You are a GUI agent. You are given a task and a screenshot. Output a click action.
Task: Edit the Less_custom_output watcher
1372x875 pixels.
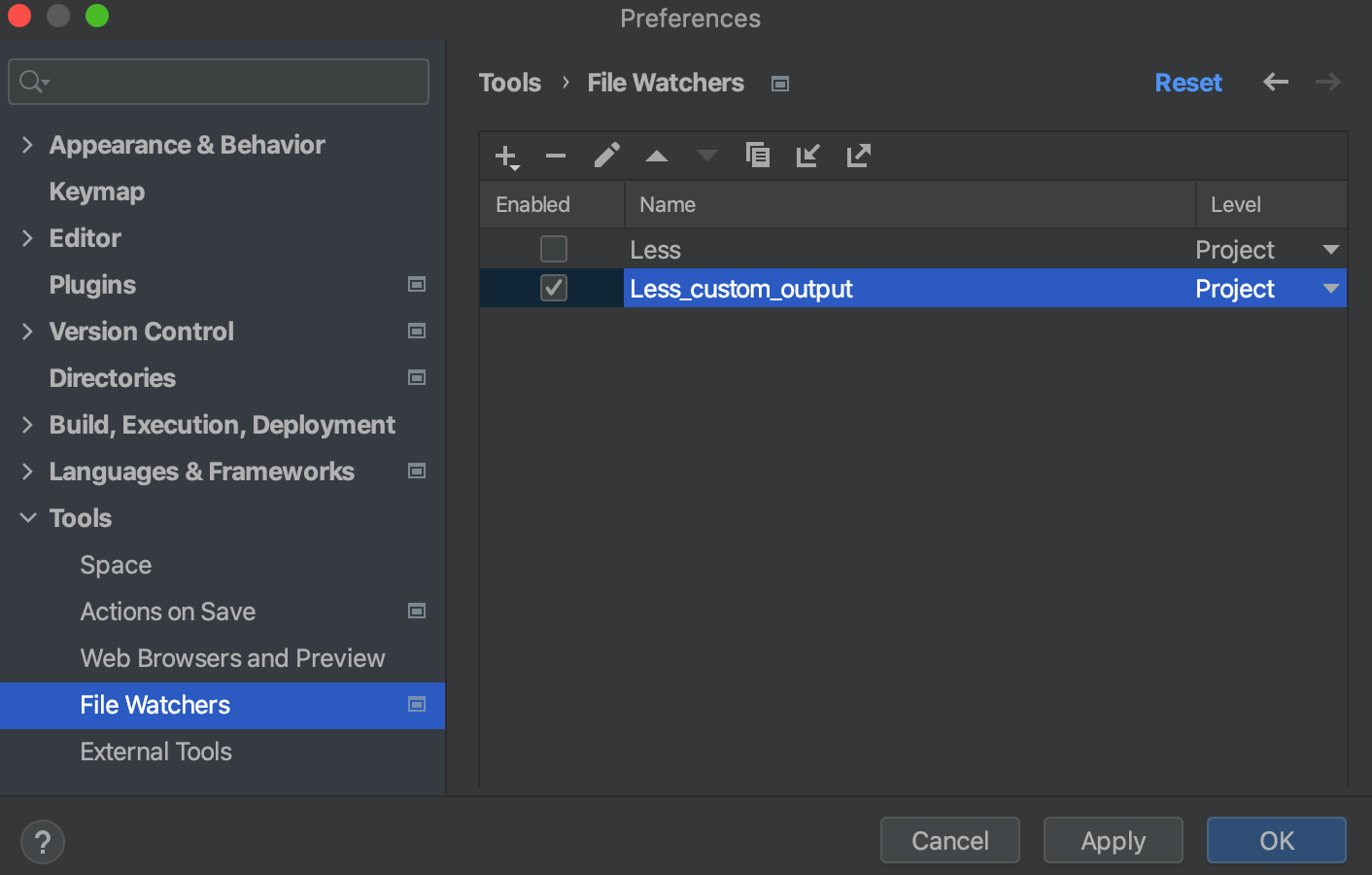(606, 156)
